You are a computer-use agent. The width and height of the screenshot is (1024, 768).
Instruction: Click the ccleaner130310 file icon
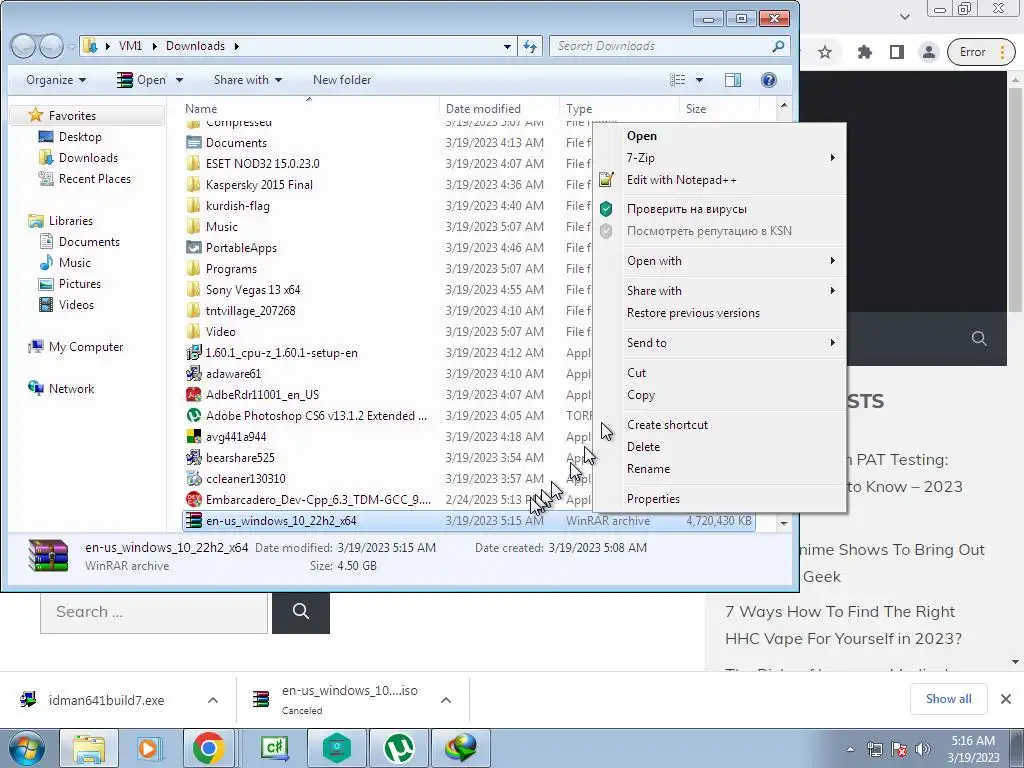tap(193, 479)
